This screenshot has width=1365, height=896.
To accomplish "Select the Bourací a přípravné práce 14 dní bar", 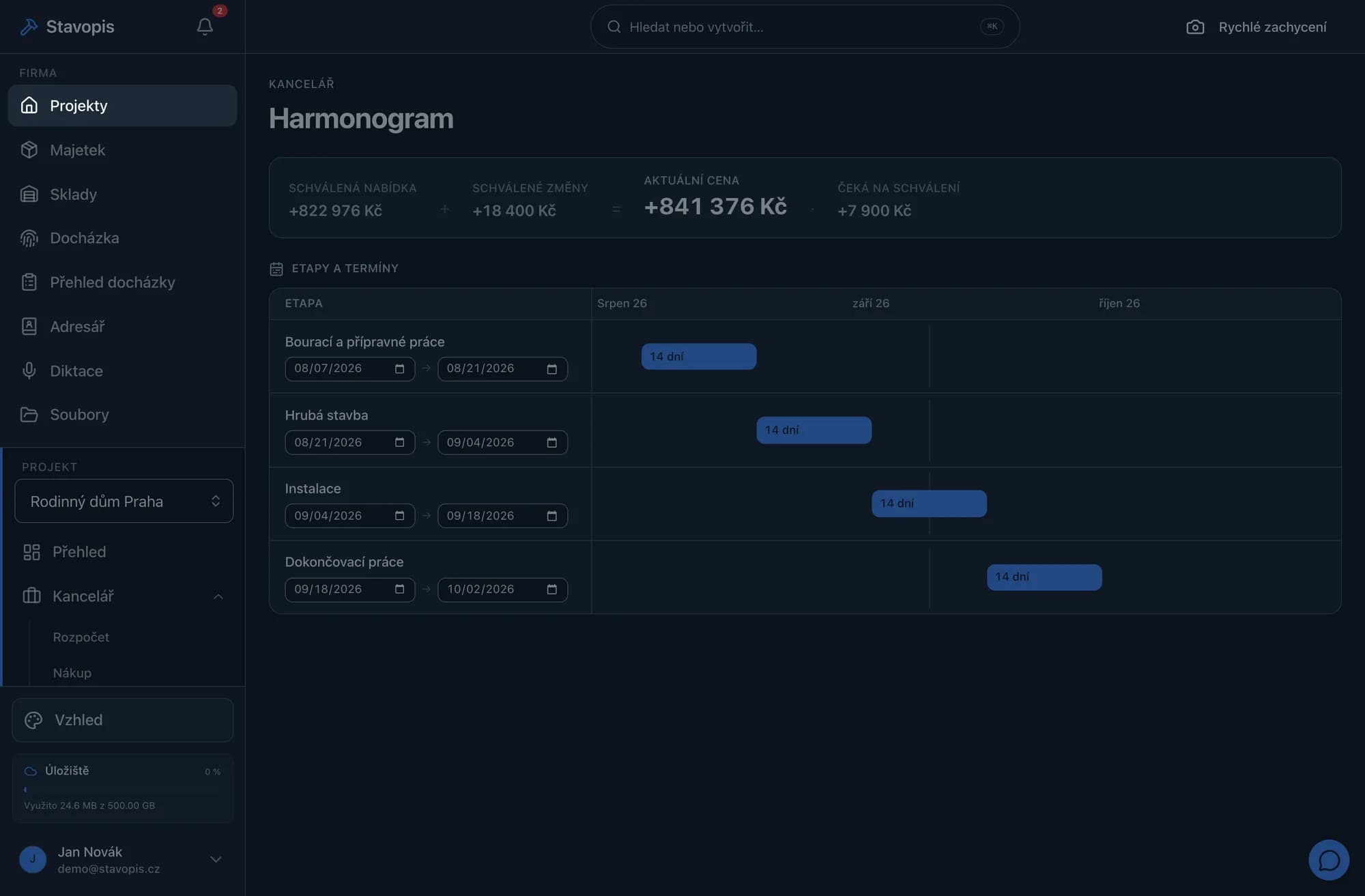I will pos(699,356).
